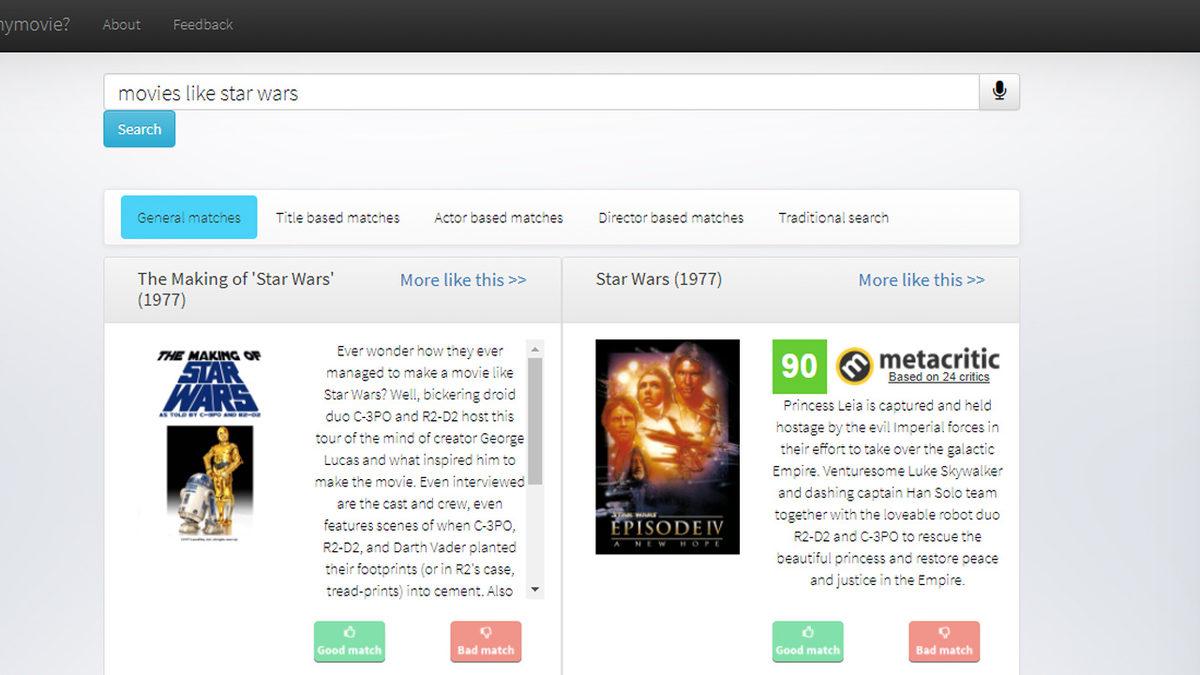Open the About page link

click(121, 25)
